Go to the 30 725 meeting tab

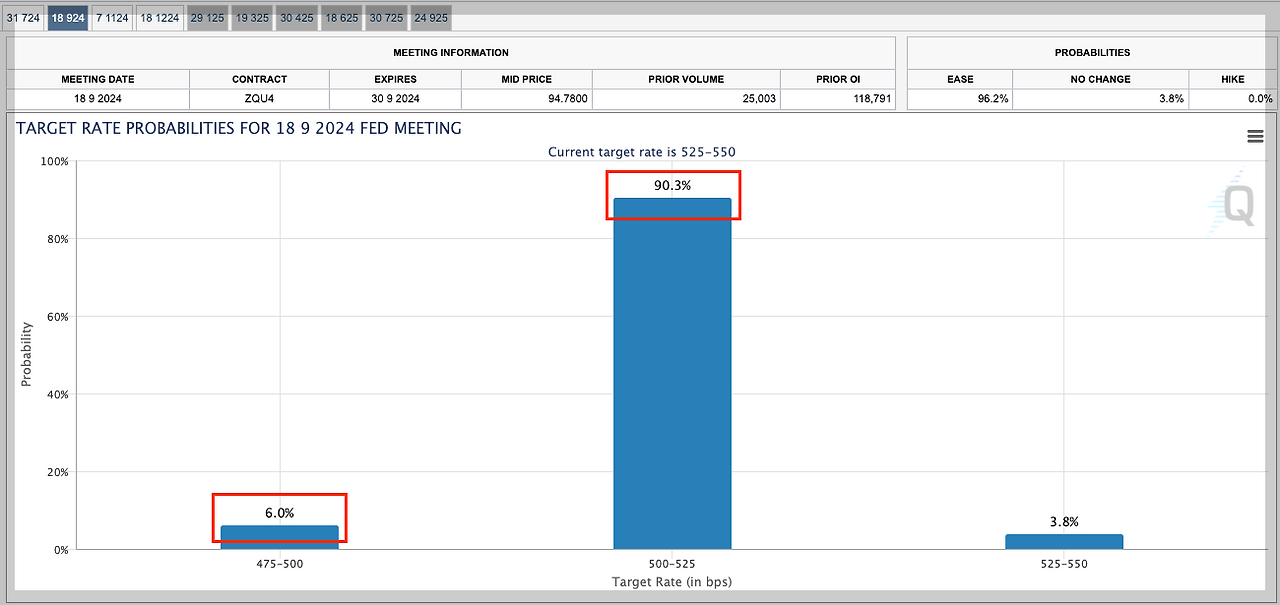[x=386, y=18]
